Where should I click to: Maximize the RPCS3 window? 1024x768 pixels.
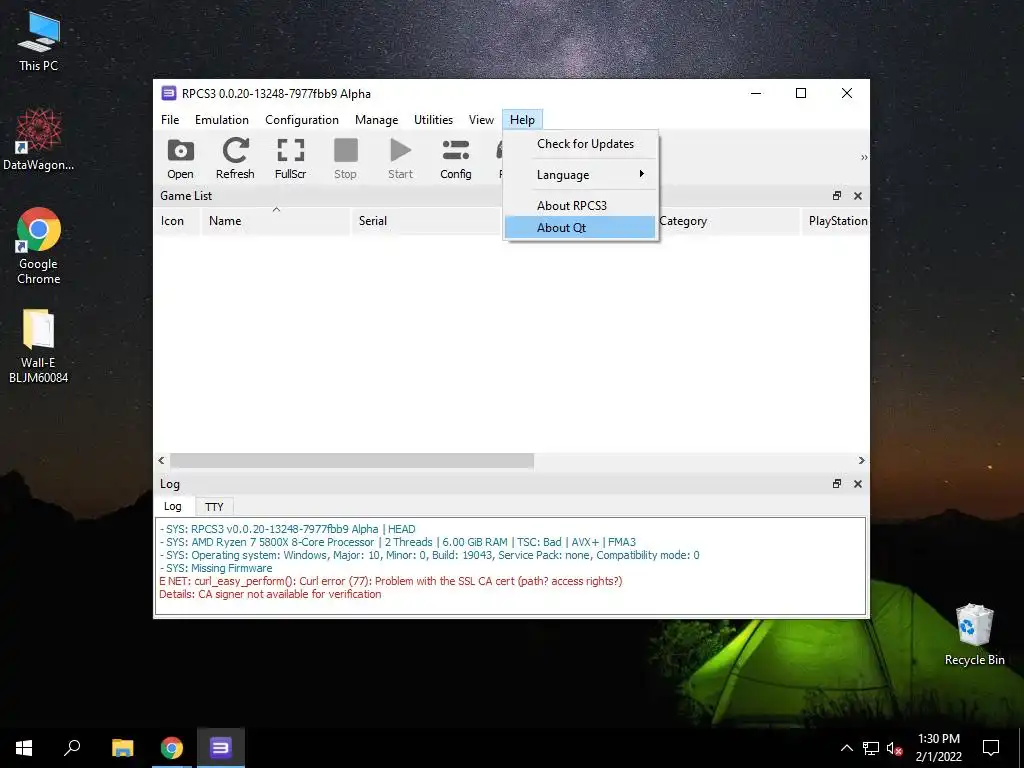coord(801,93)
